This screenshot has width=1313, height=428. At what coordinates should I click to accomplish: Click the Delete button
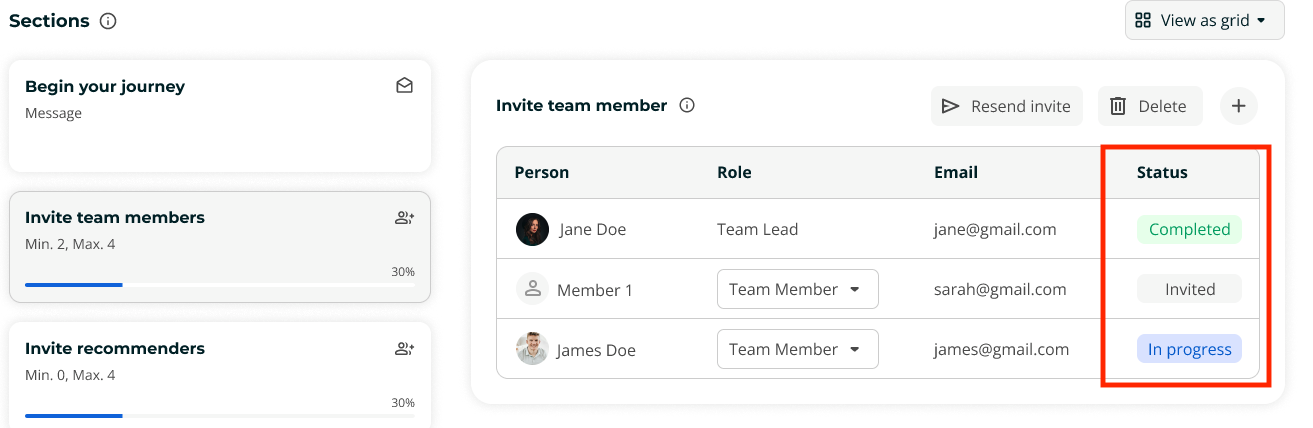1149,106
